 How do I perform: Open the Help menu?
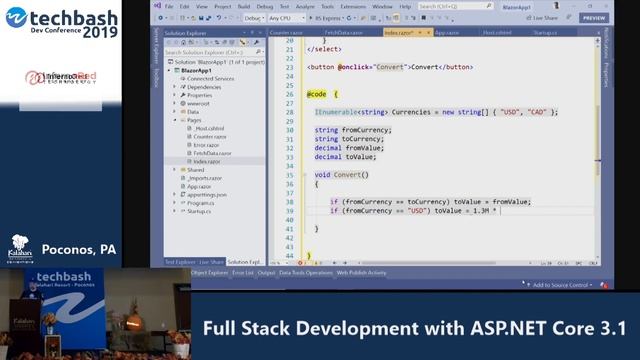(x=405, y=7)
